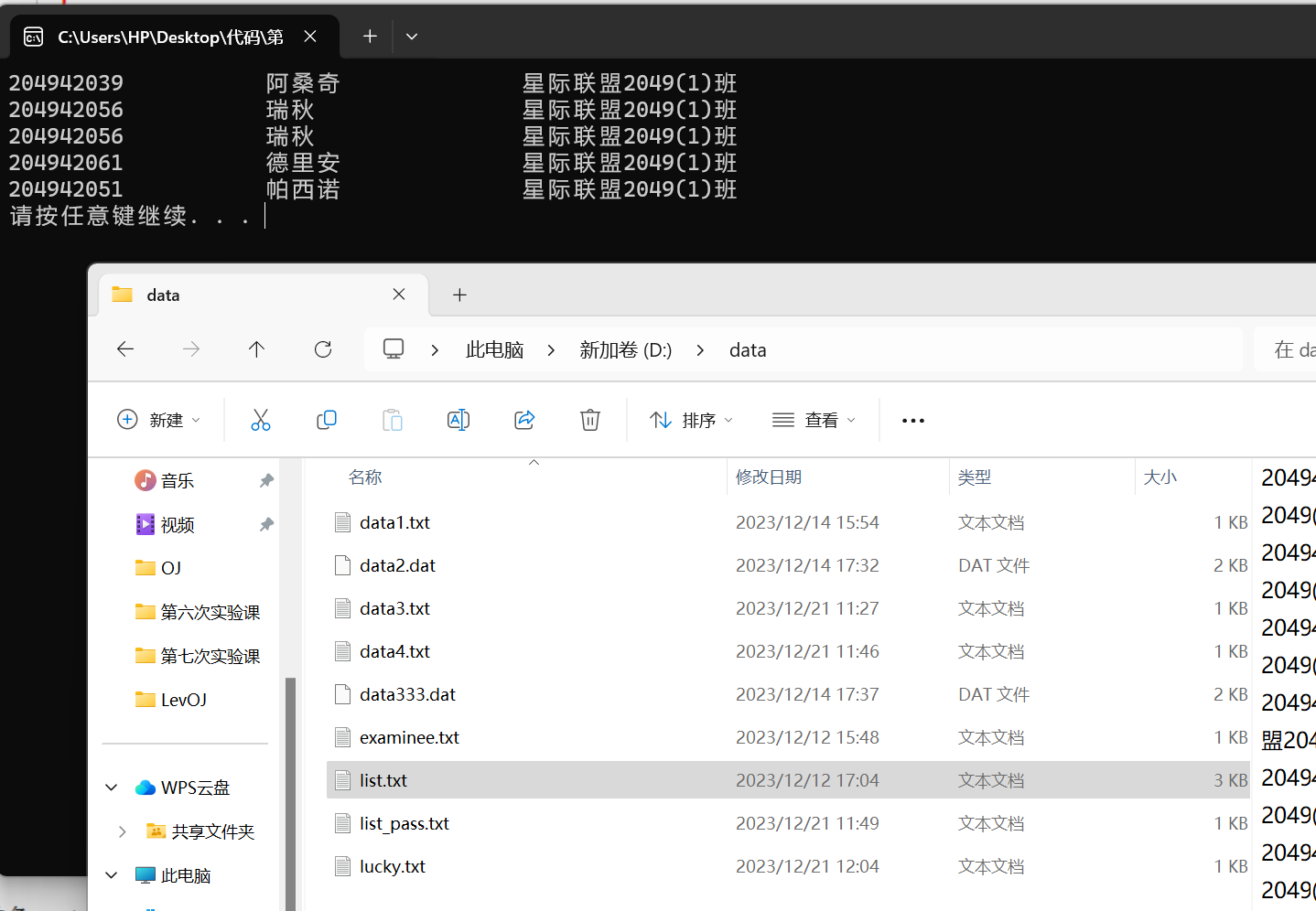Click the 共享文件夹 folder icon

(x=156, y=831)
